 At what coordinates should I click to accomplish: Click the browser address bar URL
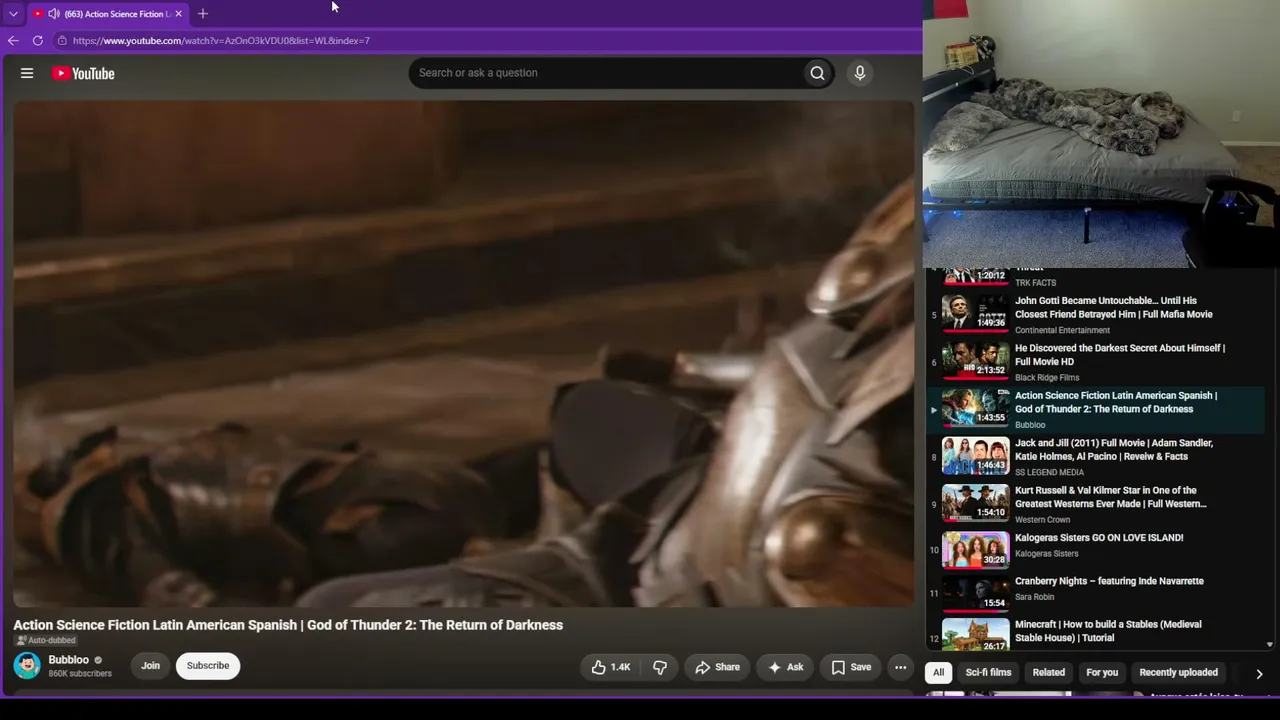[x=221, y=41]
